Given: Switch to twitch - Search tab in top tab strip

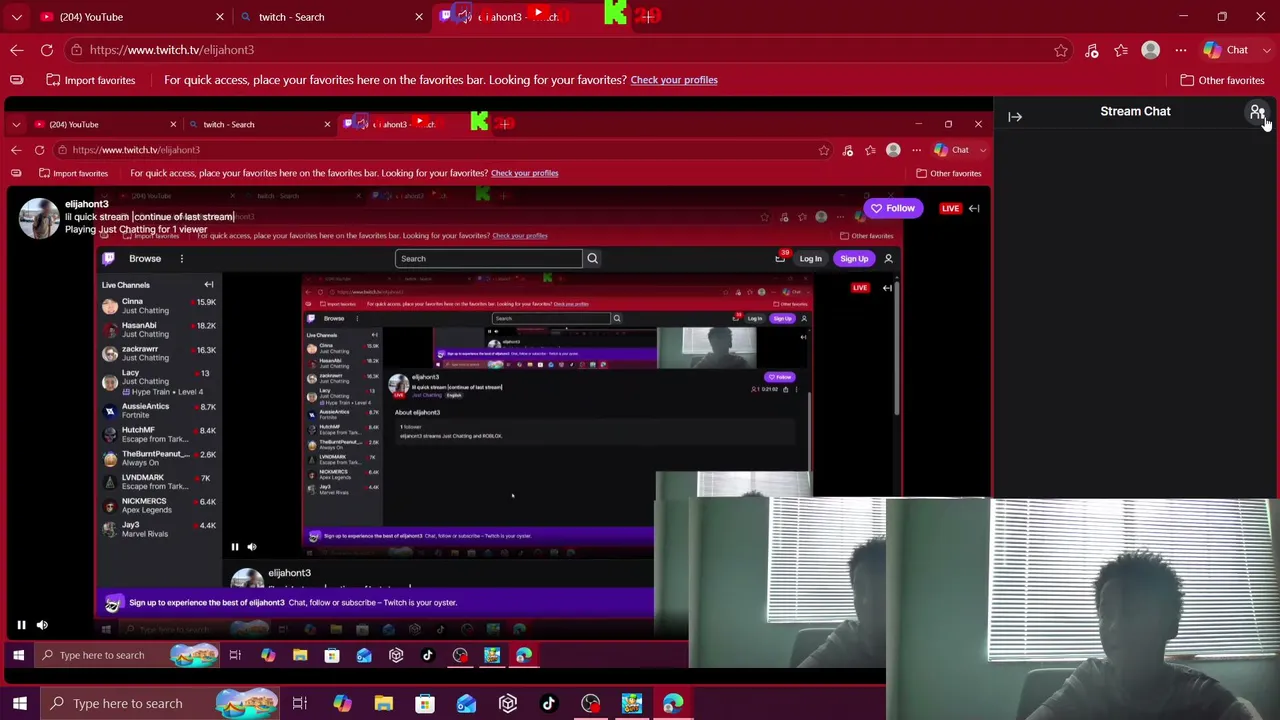Looking at the screenshot, I should coord(331,17).
